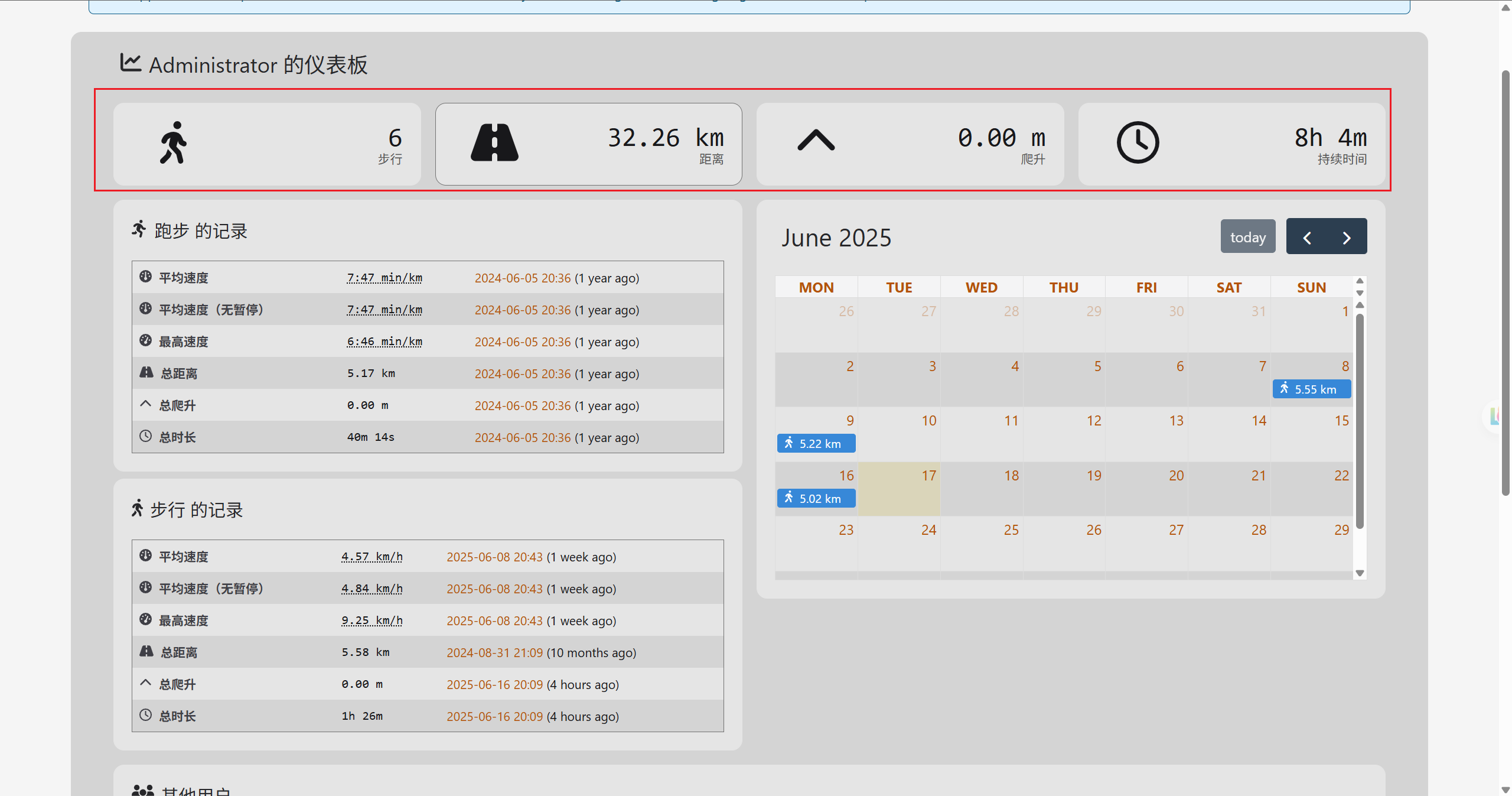Go to previous month in calendar
The width and height of the screenshot is (1512, 796).
tap(1307, 238)
